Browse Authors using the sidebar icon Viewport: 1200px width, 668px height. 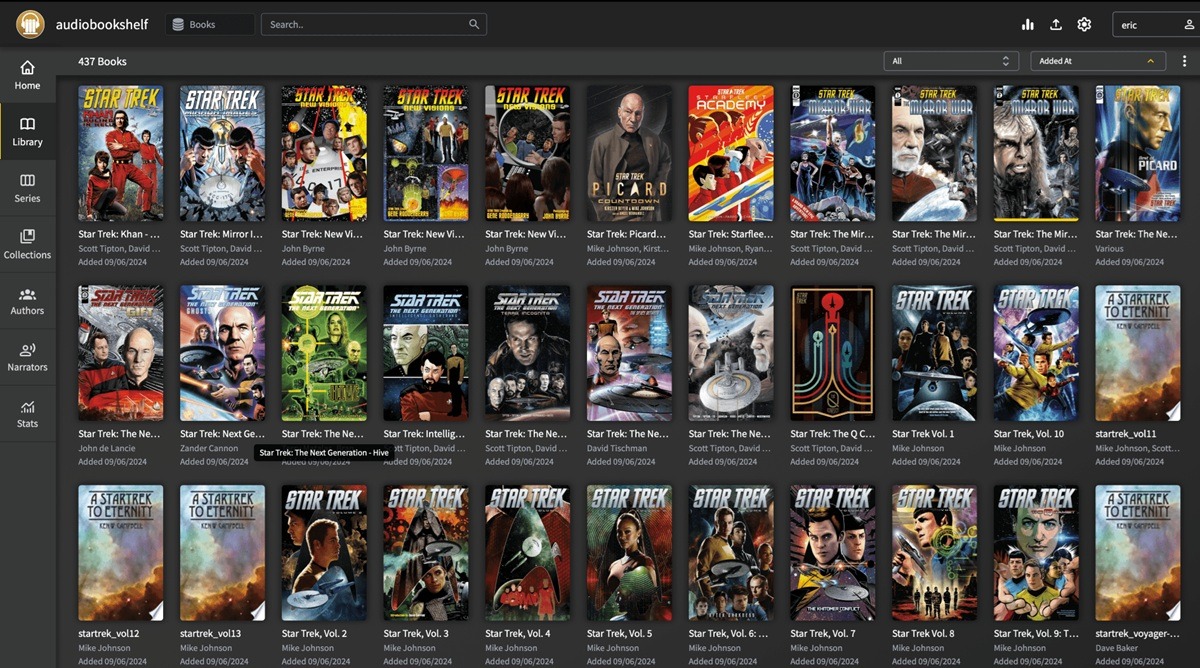pyautogui.click(x=27, y=300)
